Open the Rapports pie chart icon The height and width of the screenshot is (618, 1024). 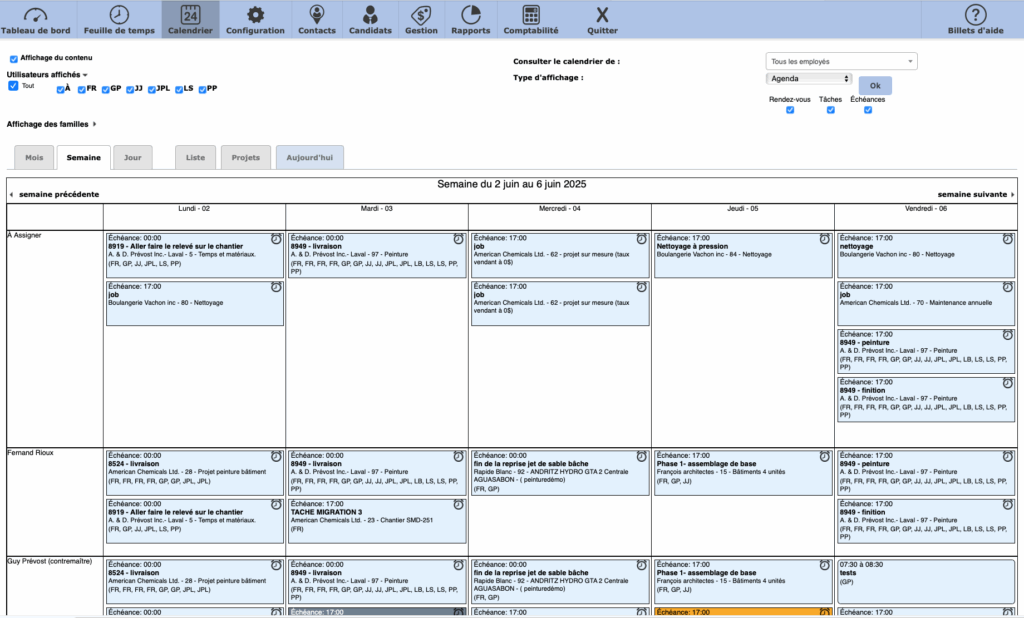[x=471, y=15]
